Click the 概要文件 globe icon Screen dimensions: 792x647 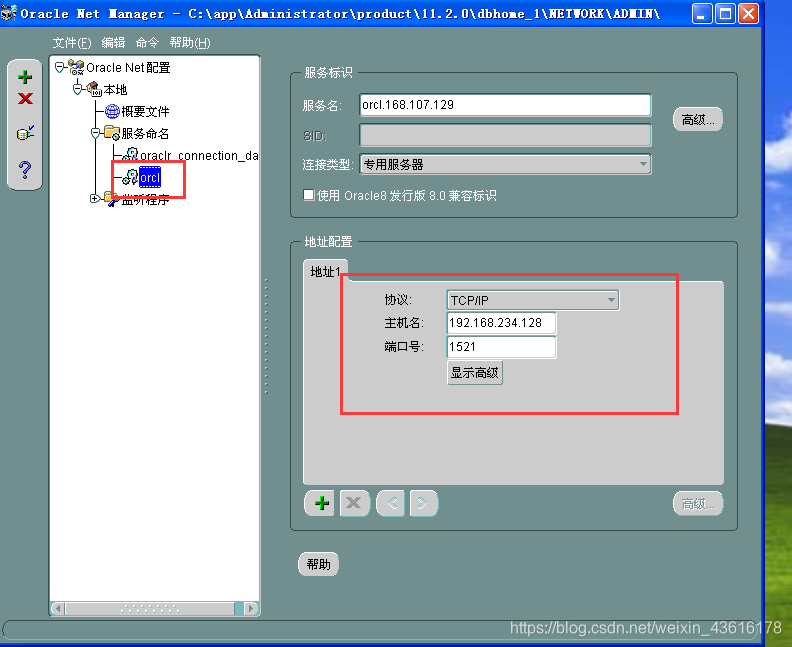(x=112, y=111)
